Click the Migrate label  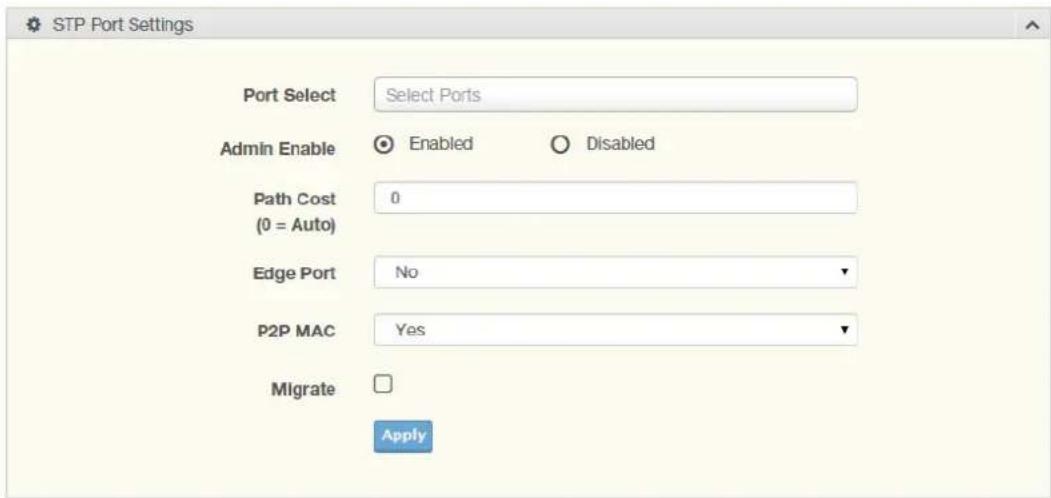pos(303,389)
